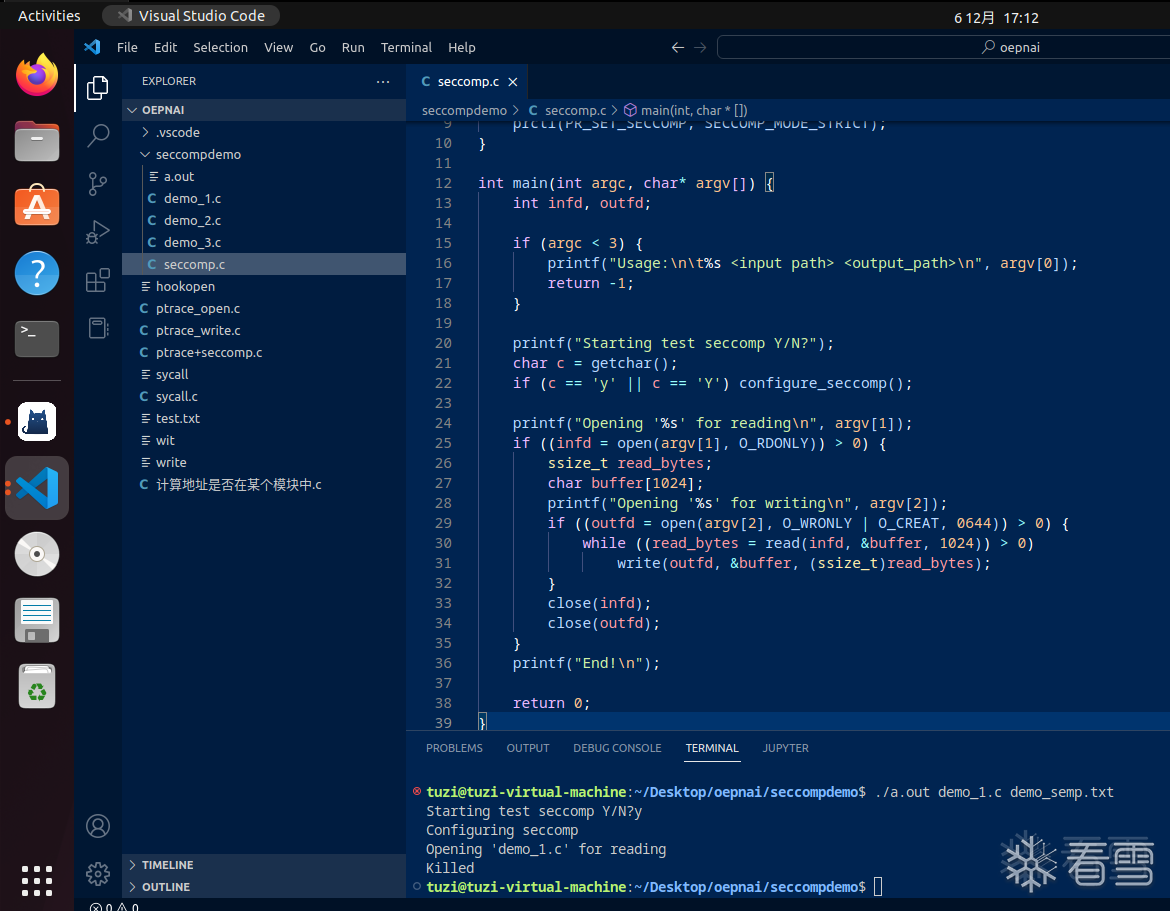Viewport: 1170px width, 911px height.
Task: Switch to the DEBUG CONSOLE tab
Action: point(617,748)
